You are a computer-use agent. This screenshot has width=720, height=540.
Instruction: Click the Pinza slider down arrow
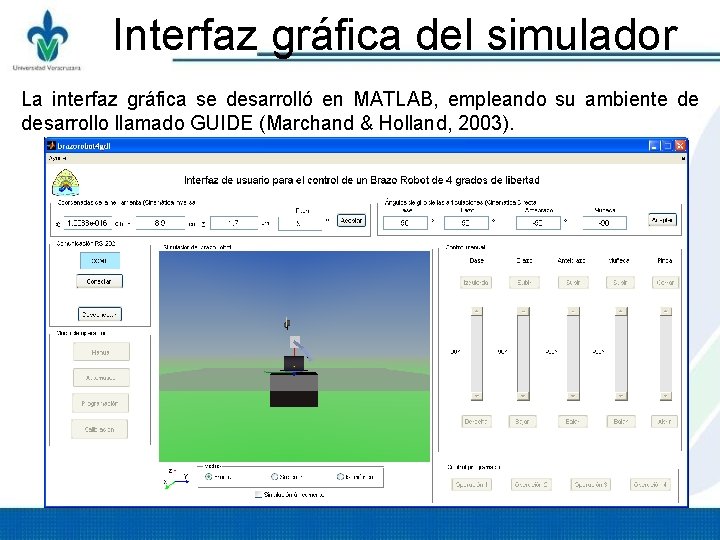(x=666, y=396)
